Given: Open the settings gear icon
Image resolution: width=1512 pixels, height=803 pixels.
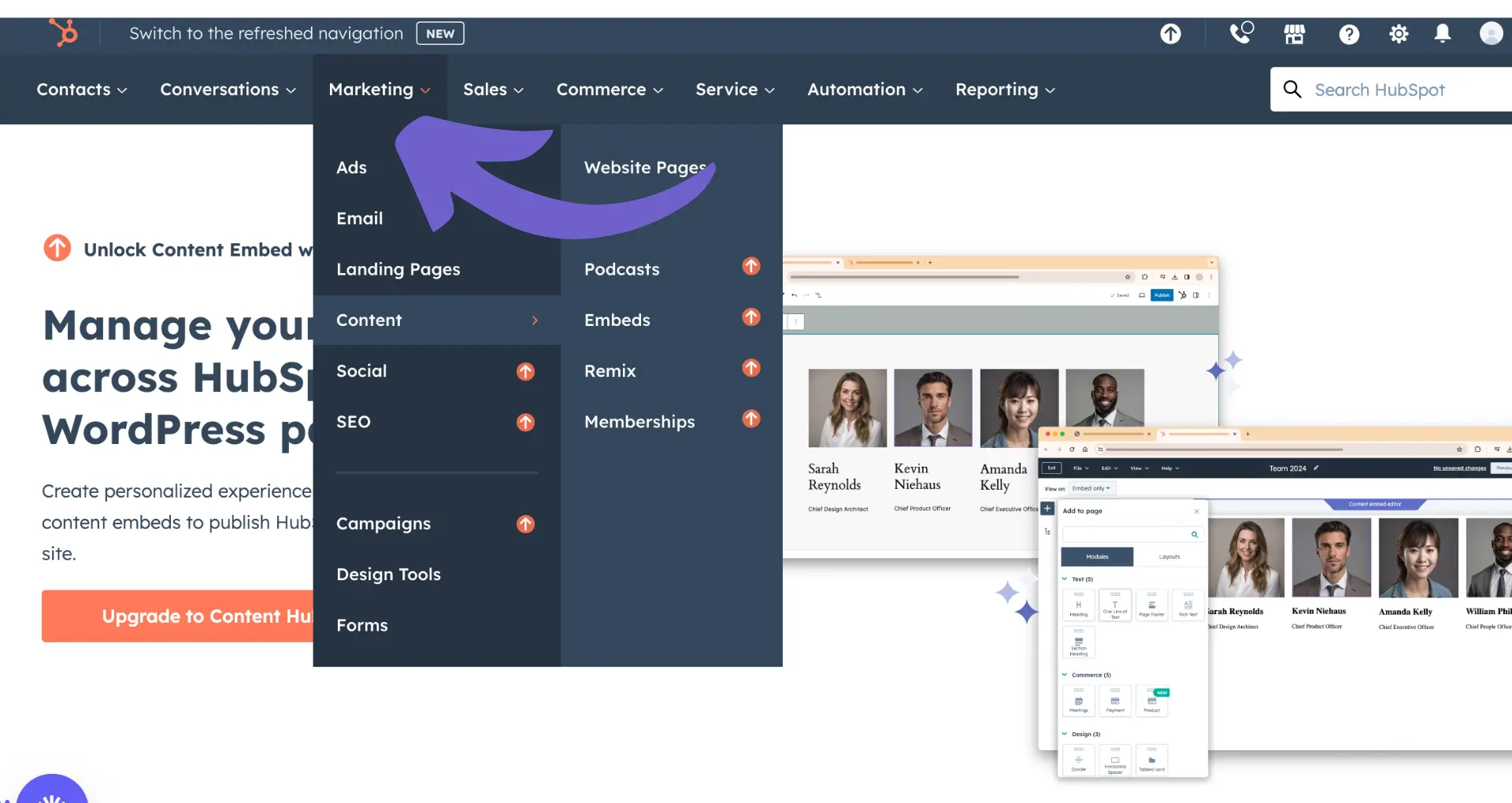Looking at the screenshot, I should click(x=1399, y=34).
